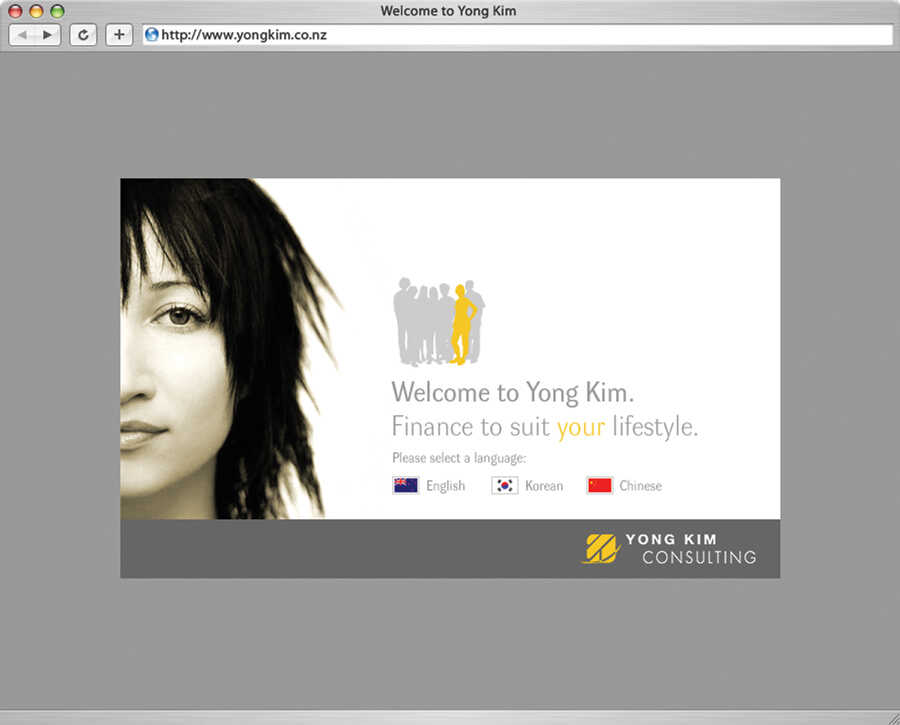Select the Korean language link

544,486
